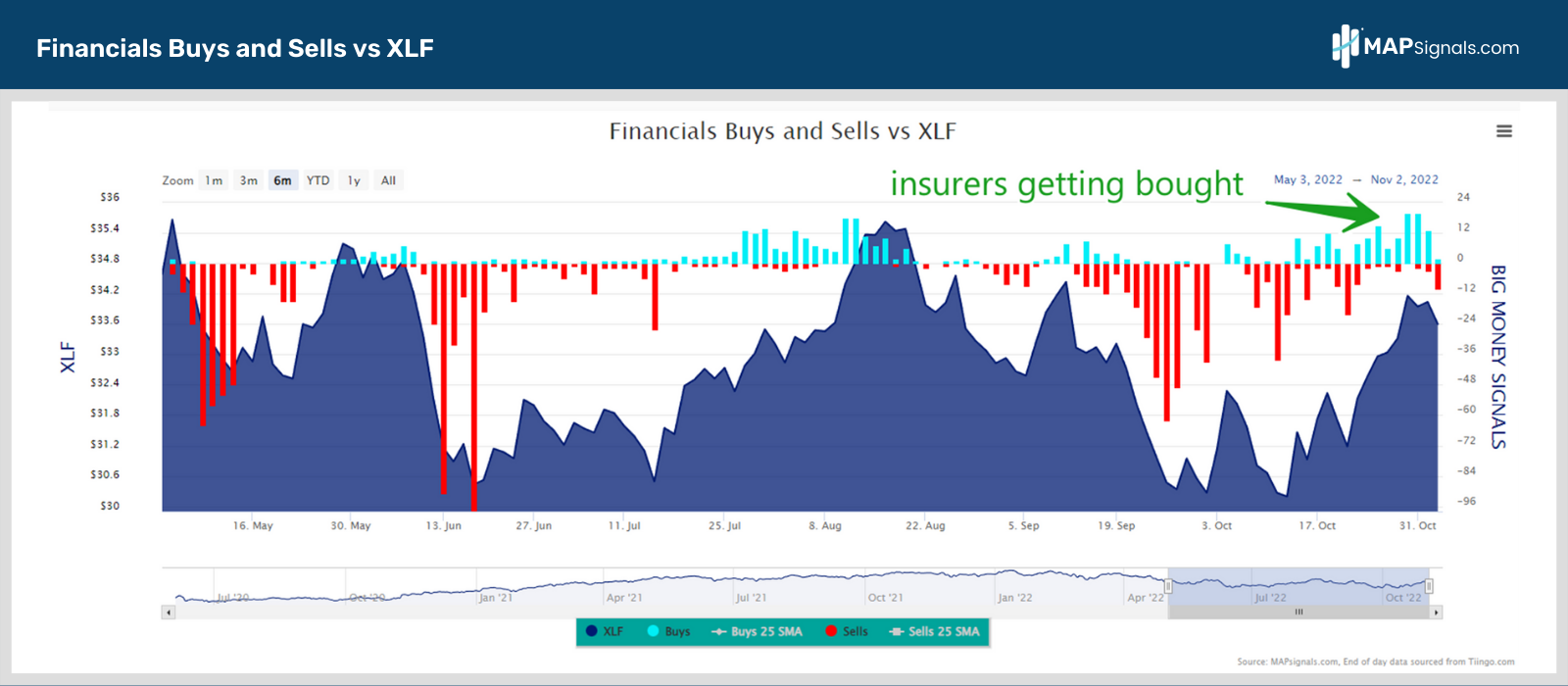
Task: Click the 24 right axis label
Action: [x=1463, y=197]
